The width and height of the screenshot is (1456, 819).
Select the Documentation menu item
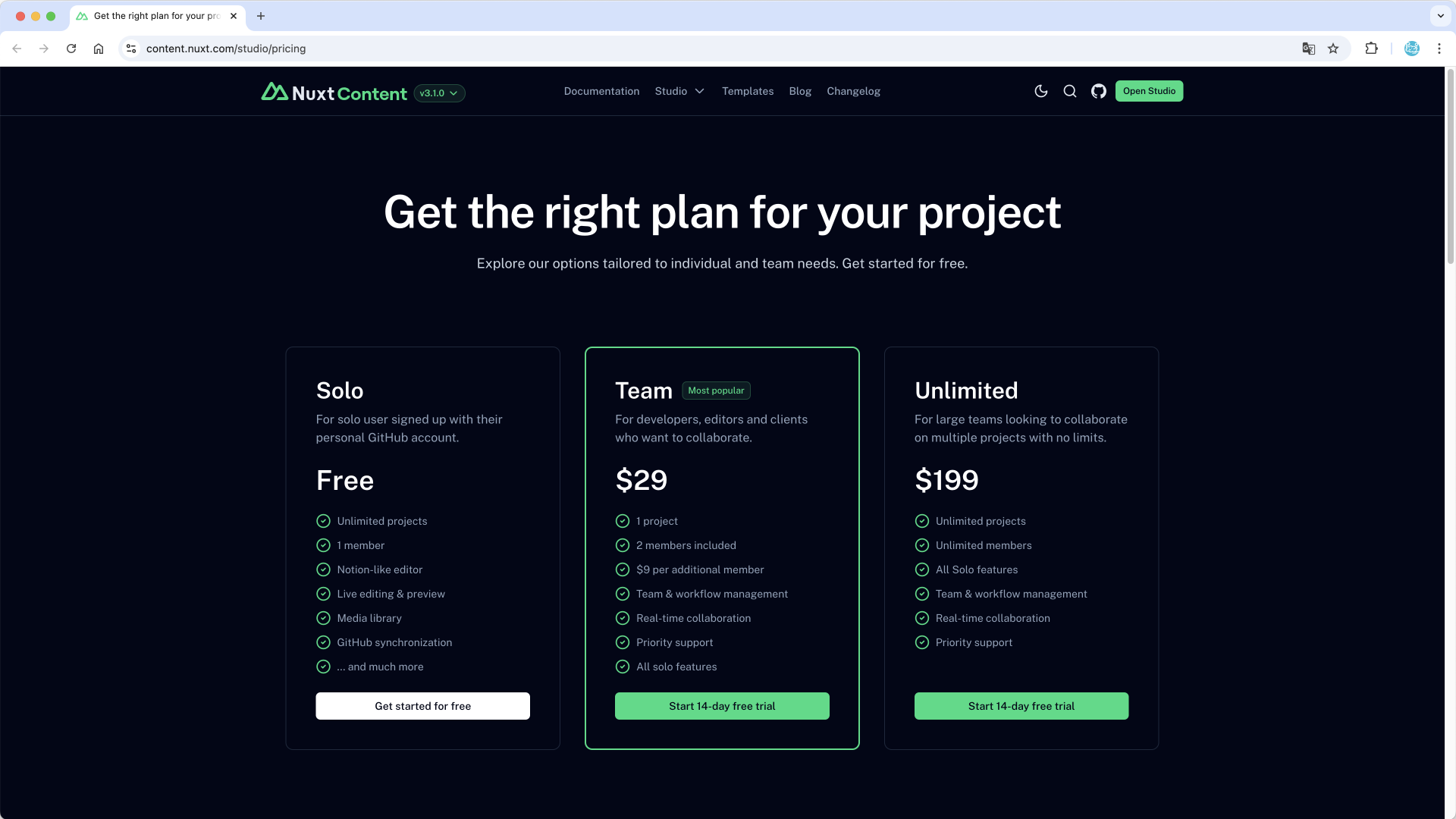pyautogui.click(x=602, y=91)
